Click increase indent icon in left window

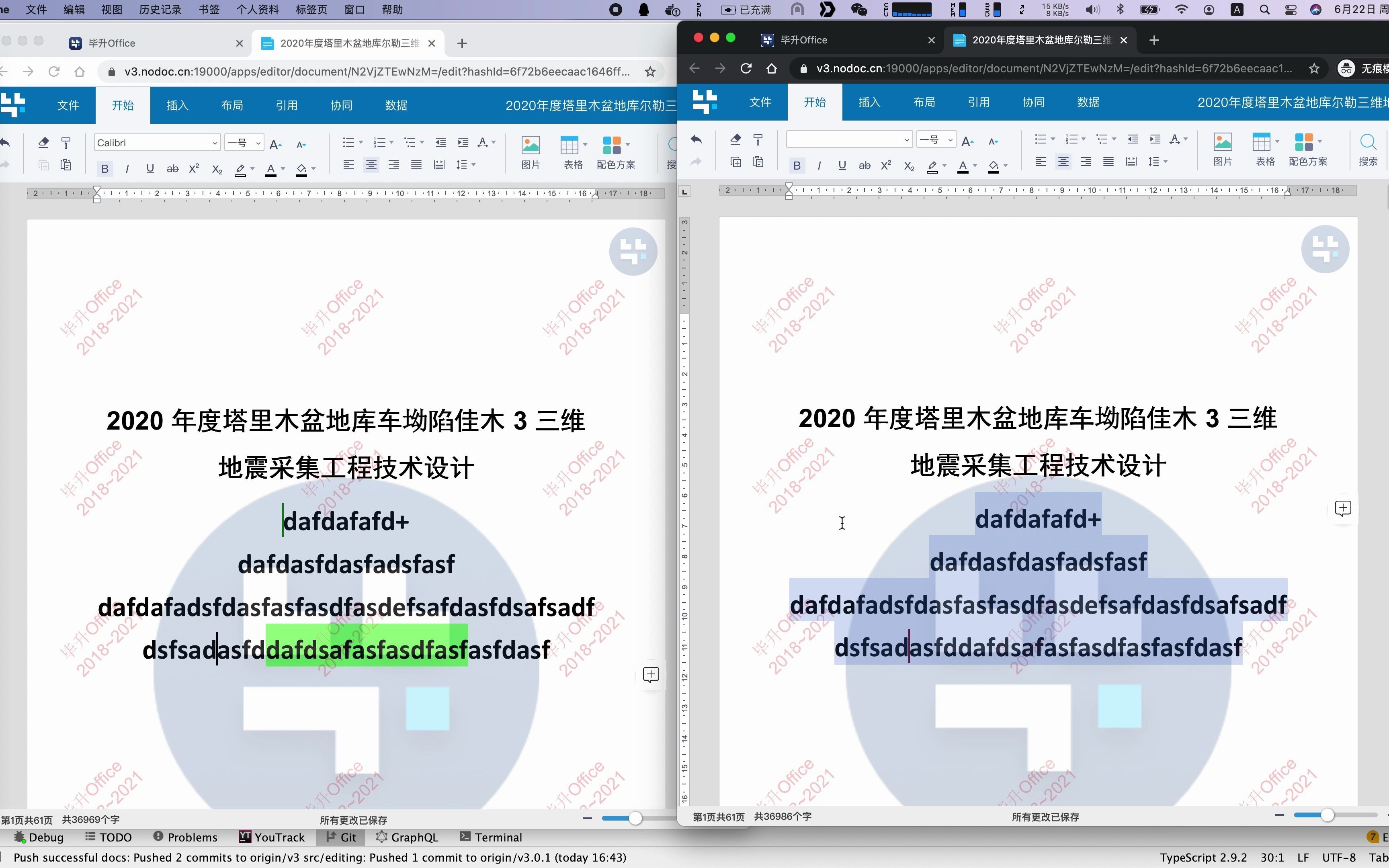(463, 142)
